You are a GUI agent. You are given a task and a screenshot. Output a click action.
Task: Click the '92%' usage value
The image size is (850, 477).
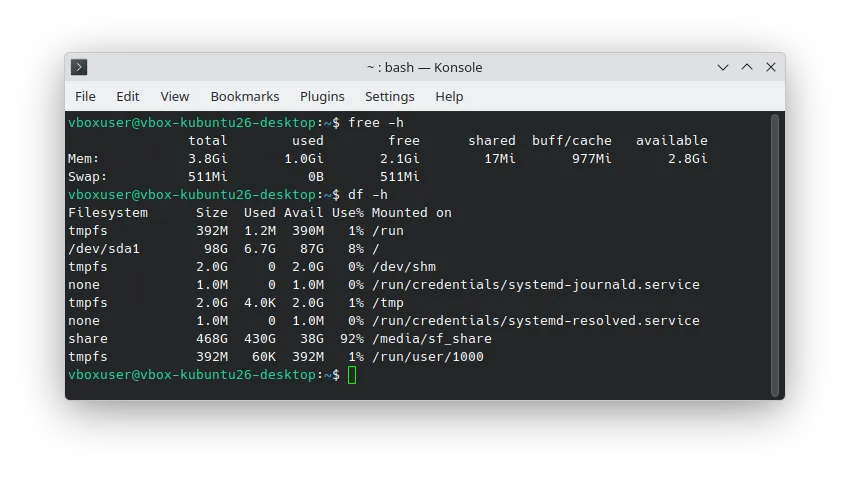coord(352,339)
